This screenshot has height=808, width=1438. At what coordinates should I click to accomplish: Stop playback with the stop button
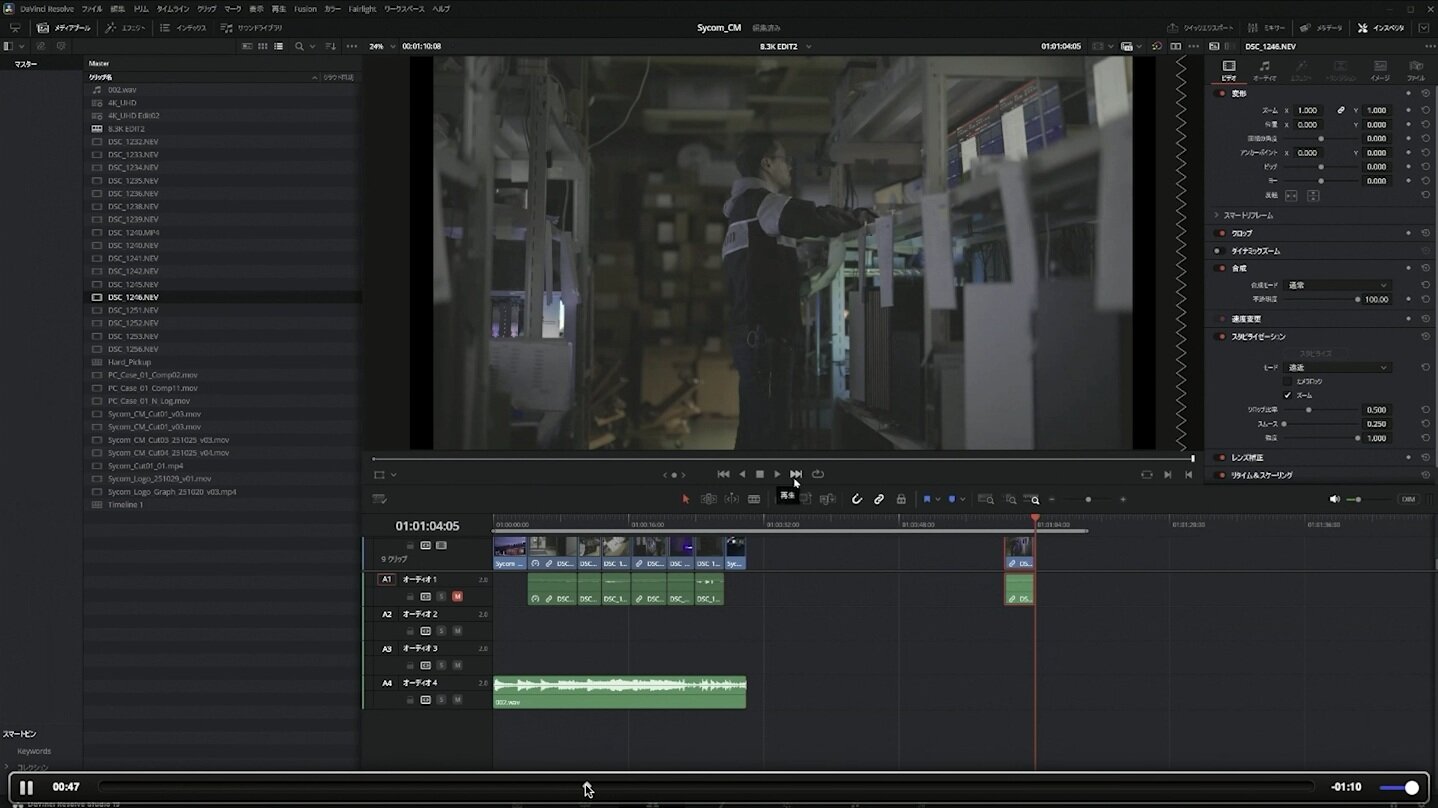click(x=760, y=474)
